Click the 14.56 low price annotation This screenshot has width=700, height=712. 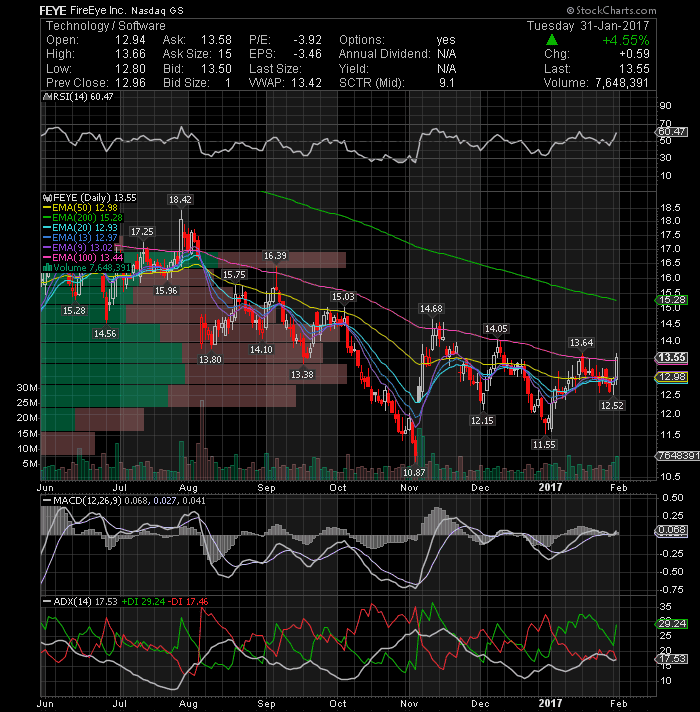(x=105, y=334)
